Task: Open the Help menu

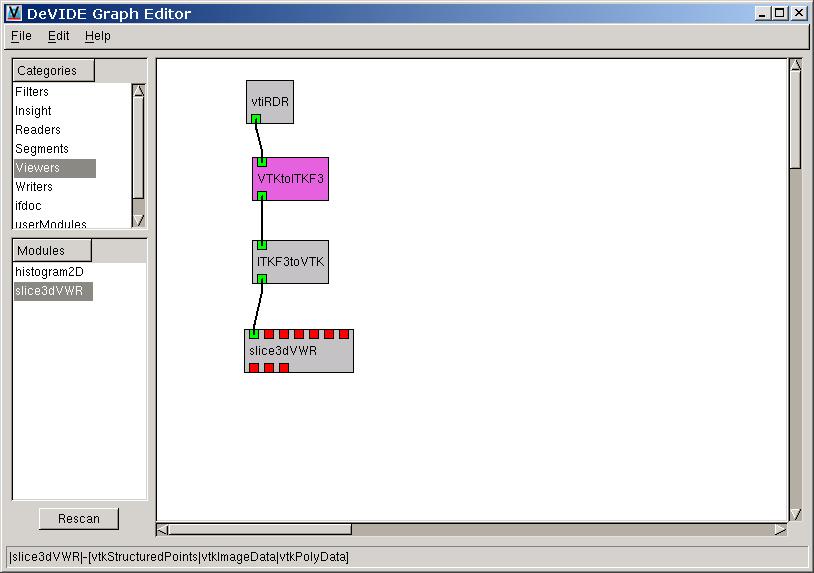Action: (x=98, y=36)
